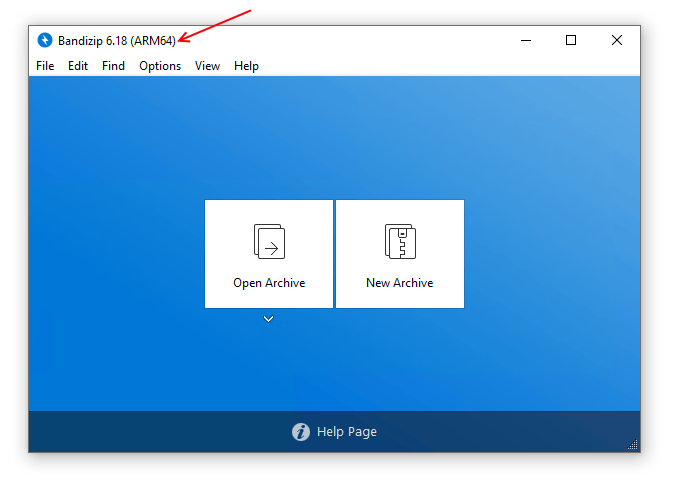Click the Bandizip 6.18 (ARM64) title text
Image resolution: width=683 pixels, height=486 pixels.
(117, 40)
